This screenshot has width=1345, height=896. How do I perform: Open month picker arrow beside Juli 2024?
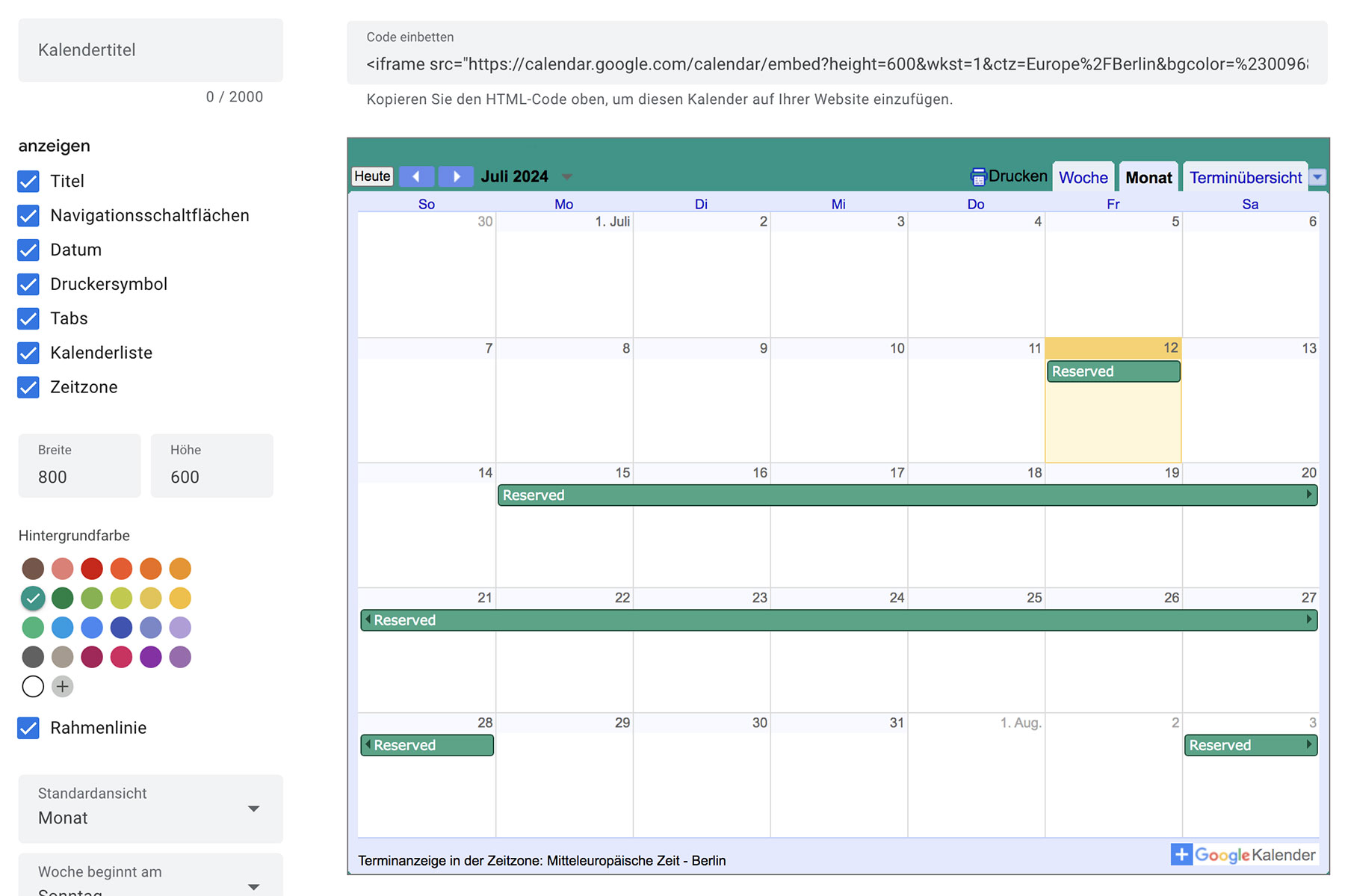(567, 177)
